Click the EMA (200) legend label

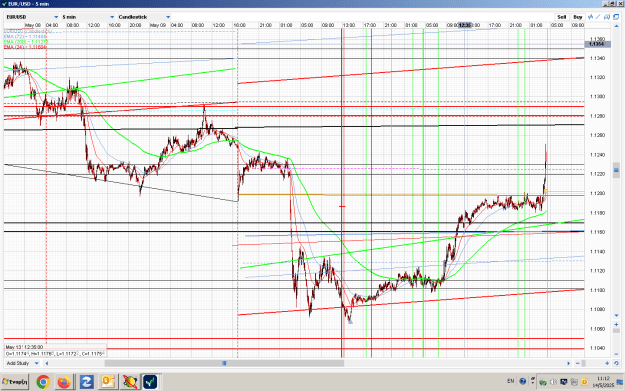click(26, 41)
